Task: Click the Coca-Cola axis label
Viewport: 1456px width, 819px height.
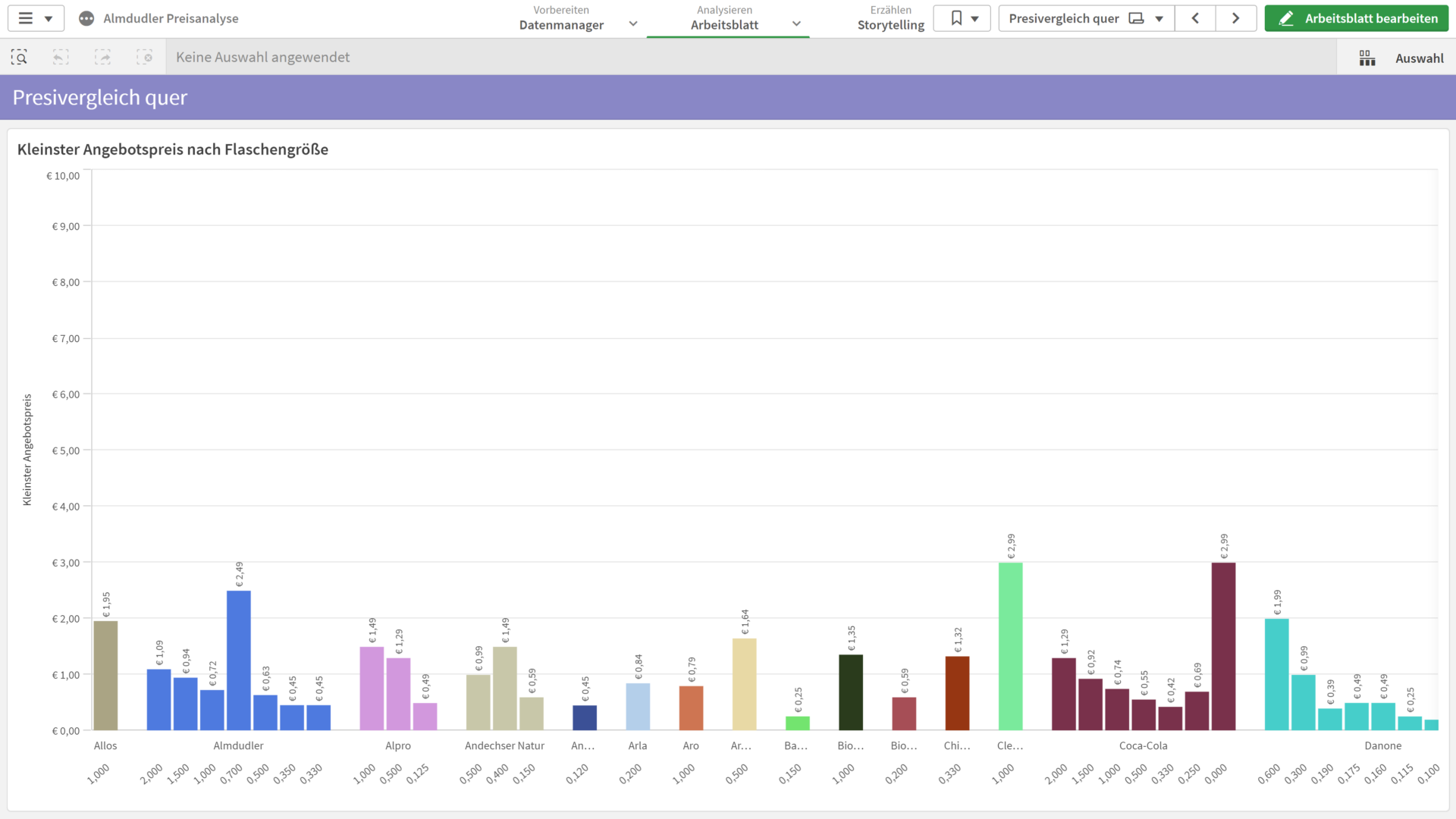Action: [1143, 745]
